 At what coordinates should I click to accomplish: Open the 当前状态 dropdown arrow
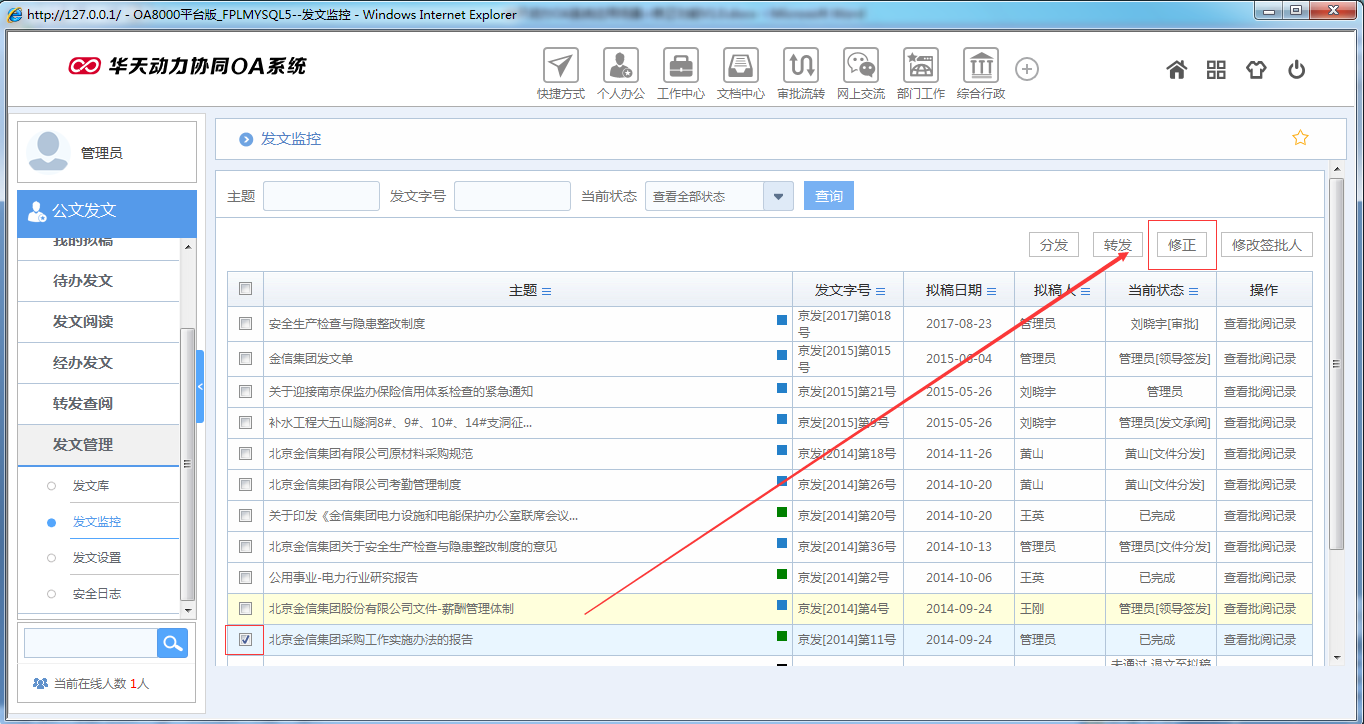777,196
